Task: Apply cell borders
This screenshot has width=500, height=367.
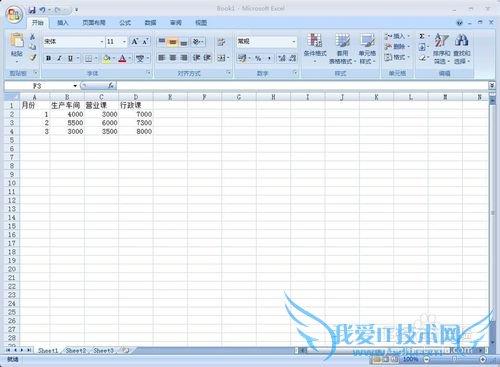Action: click(x=88, y=59)
